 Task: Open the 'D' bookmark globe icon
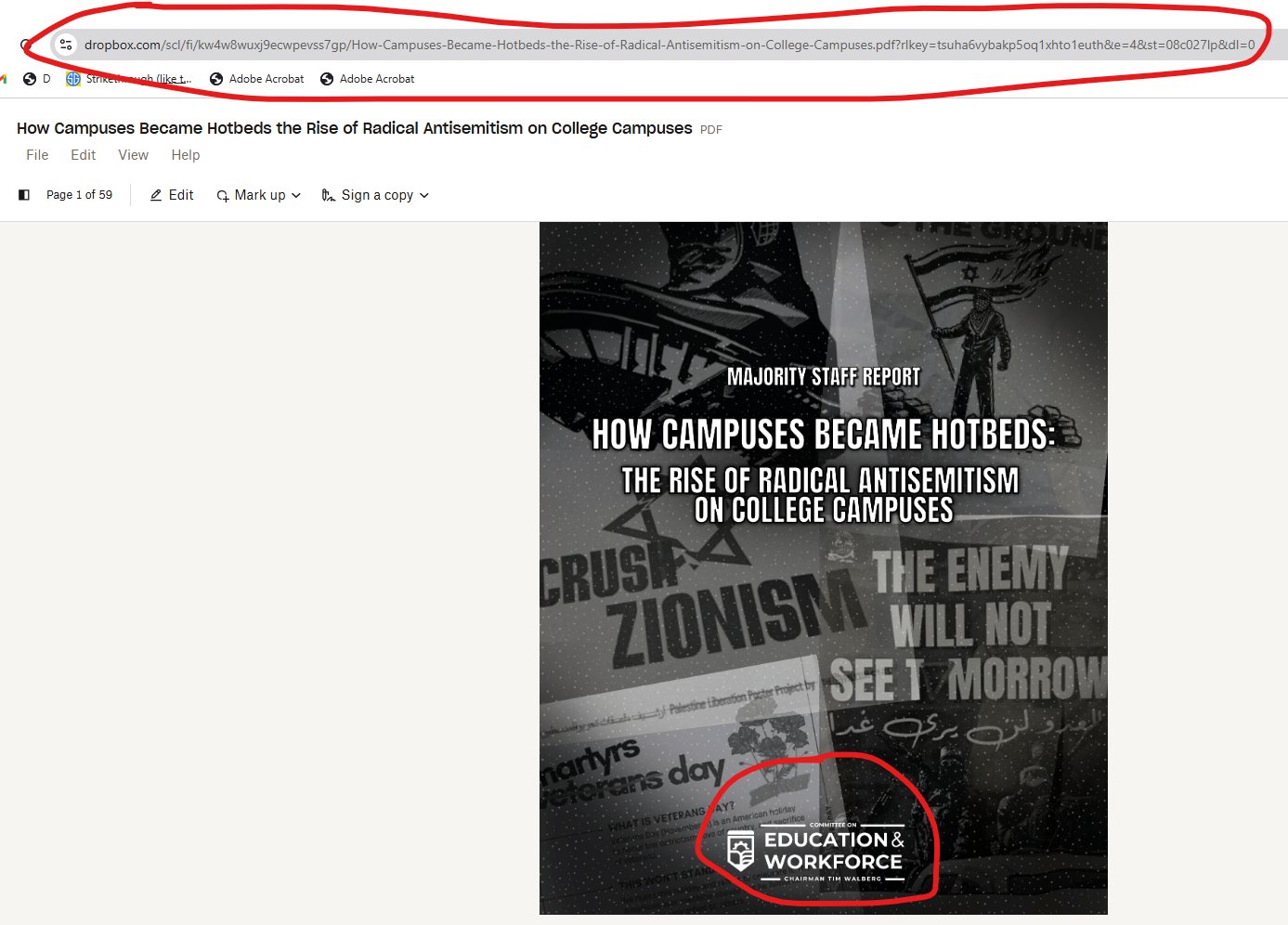30,79
